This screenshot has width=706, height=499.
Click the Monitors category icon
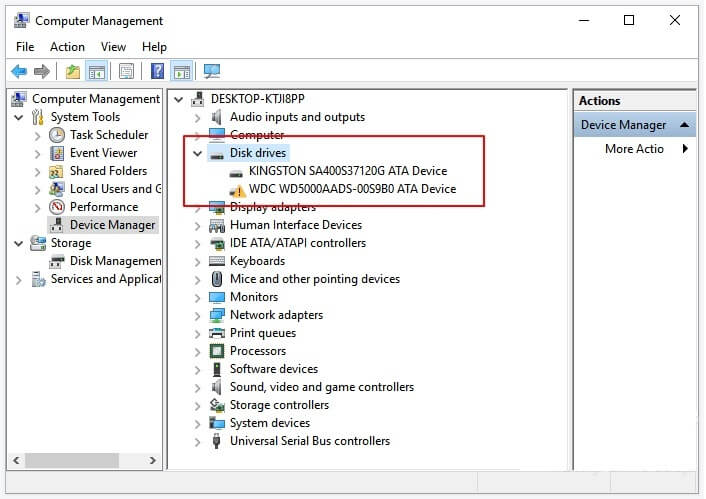click(217, 297)
